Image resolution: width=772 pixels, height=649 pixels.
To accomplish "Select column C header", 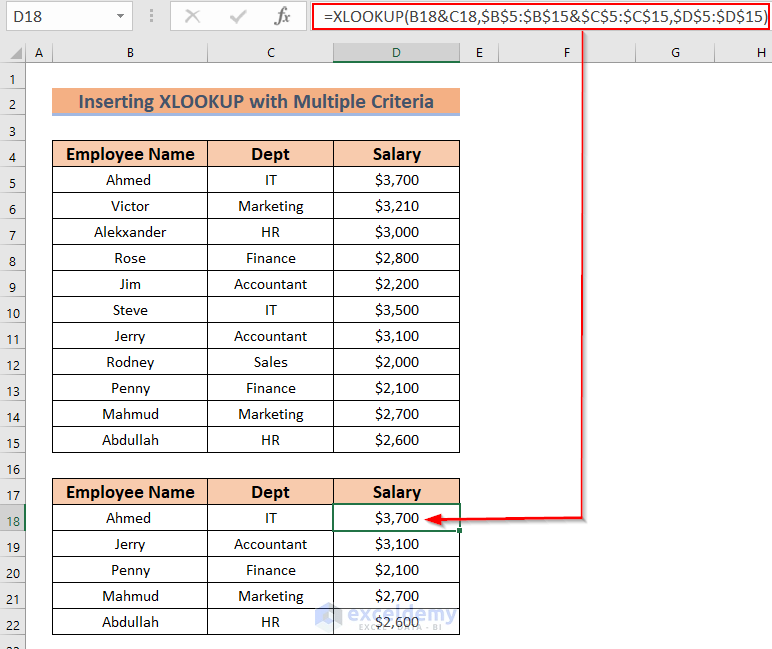I will pos(270,52).
